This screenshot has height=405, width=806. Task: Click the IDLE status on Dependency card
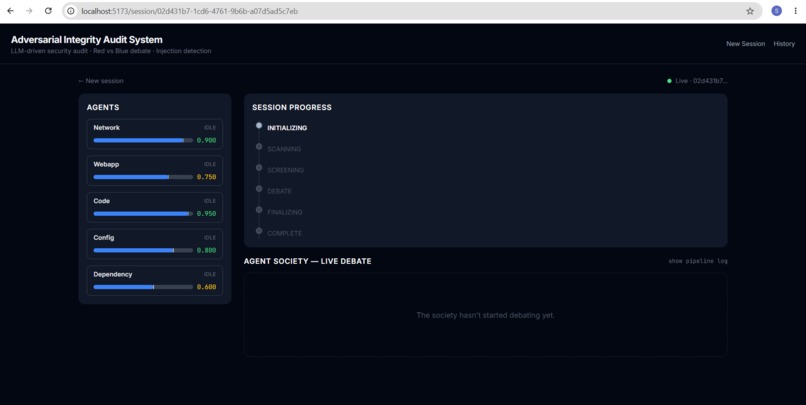(x=210, y=274)
